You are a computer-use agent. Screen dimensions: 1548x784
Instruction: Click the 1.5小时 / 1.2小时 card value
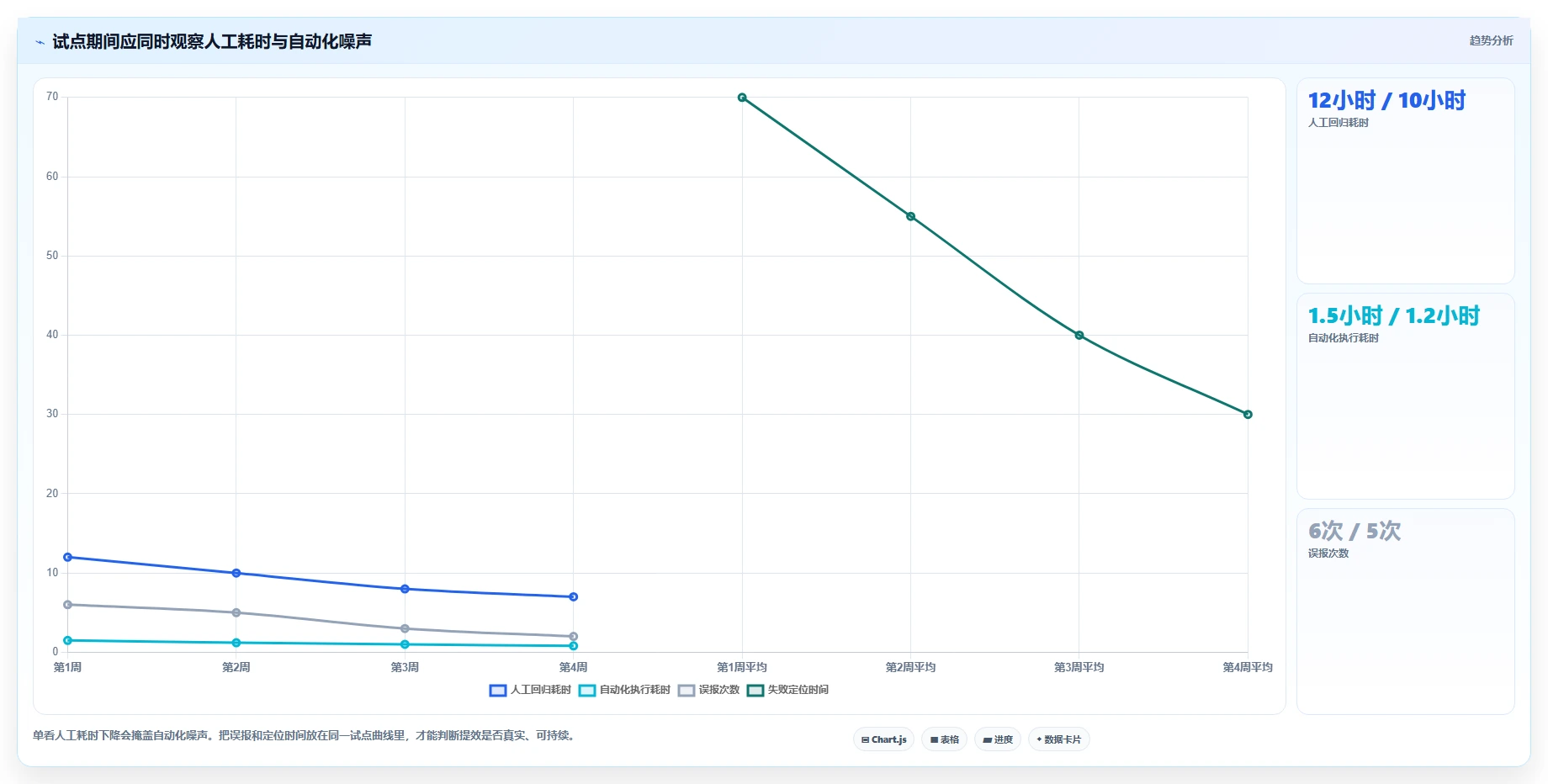pyautogui.click(x=1393, y=316)
